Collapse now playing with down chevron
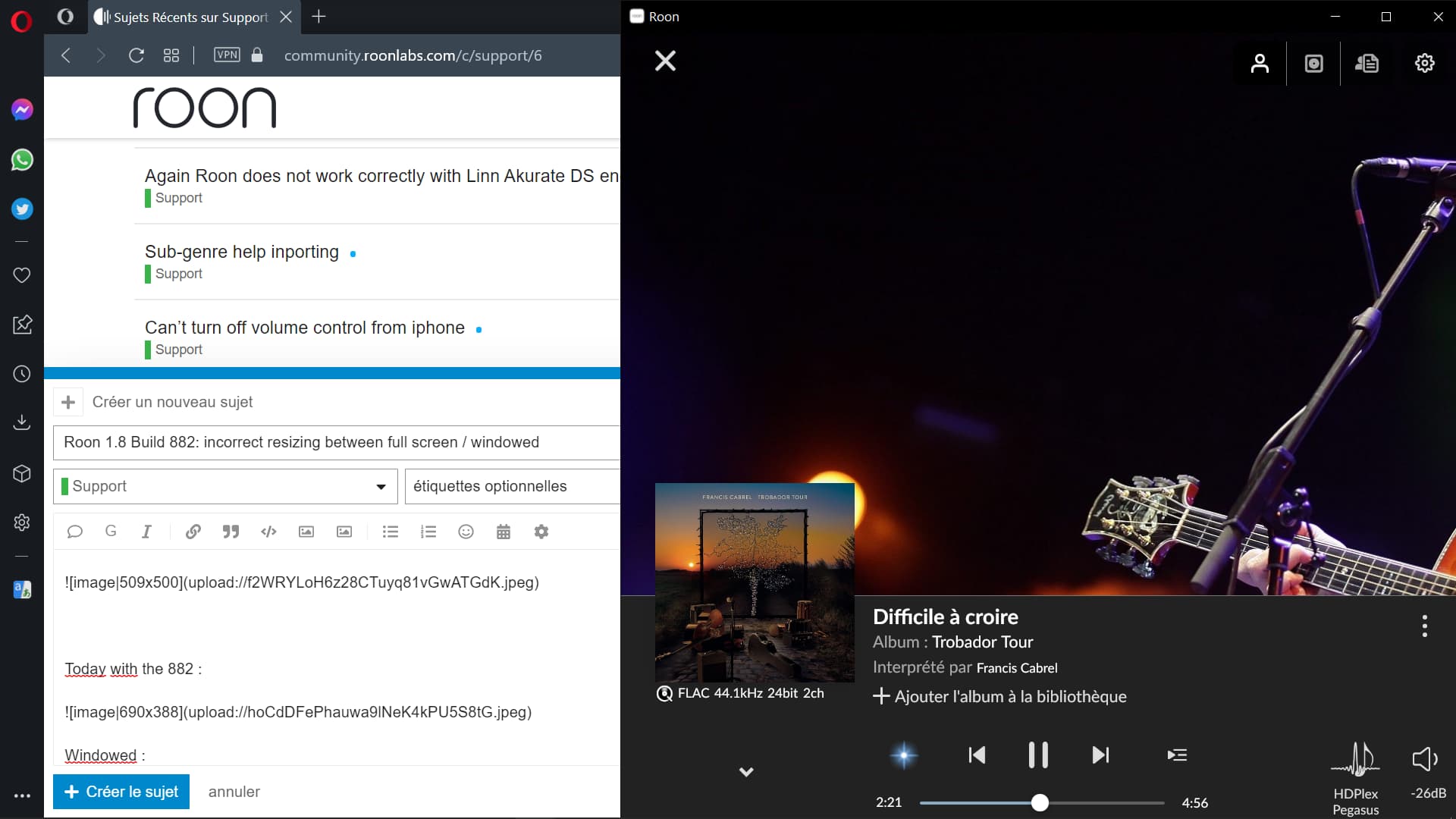This screenshot has width=1456, height=819. point(746,772)
